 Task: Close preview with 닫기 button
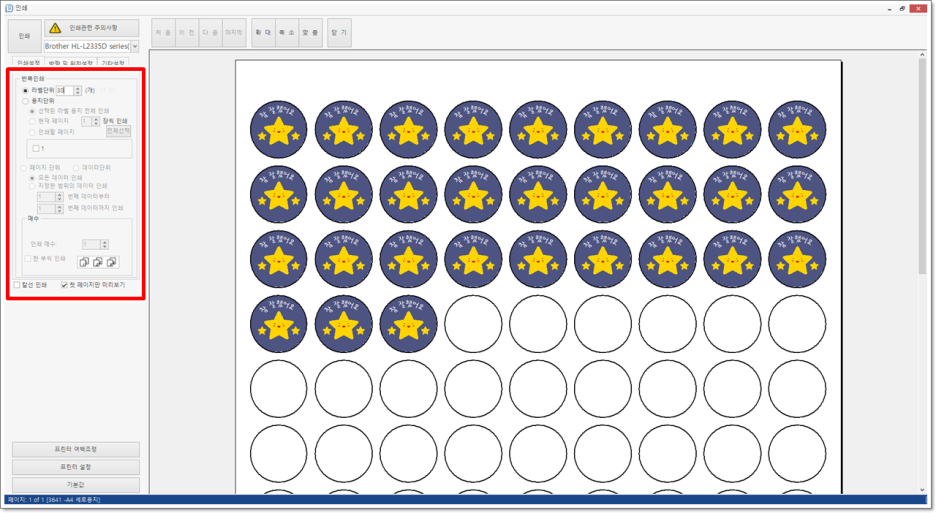(339, 33)
